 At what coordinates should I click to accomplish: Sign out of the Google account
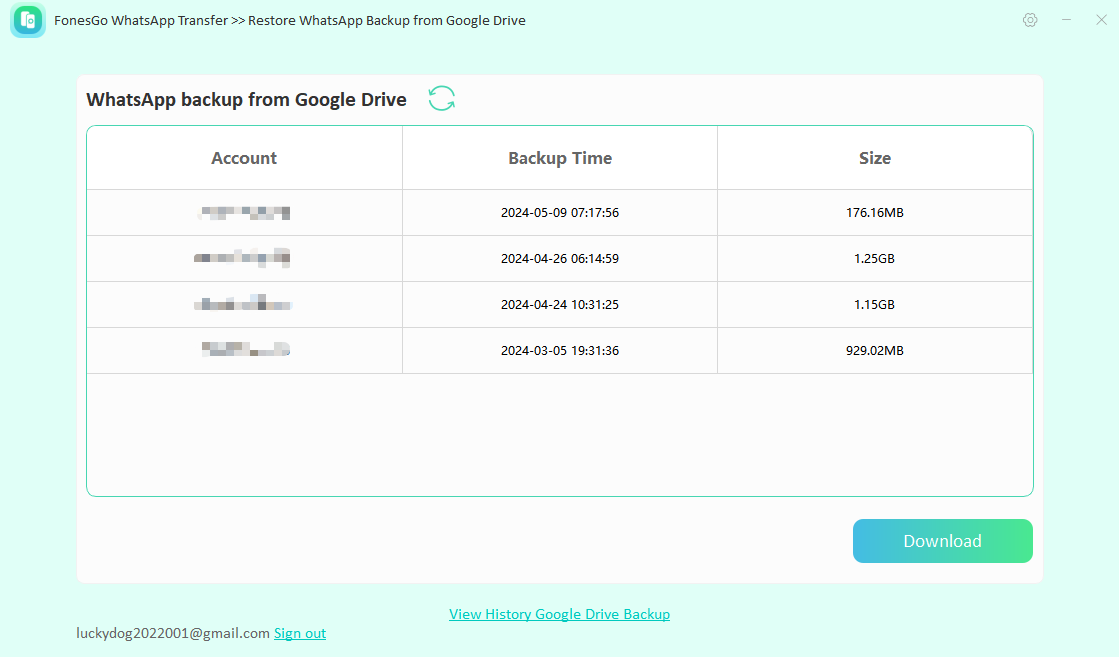pyautogui.click(x=300, y=633)
